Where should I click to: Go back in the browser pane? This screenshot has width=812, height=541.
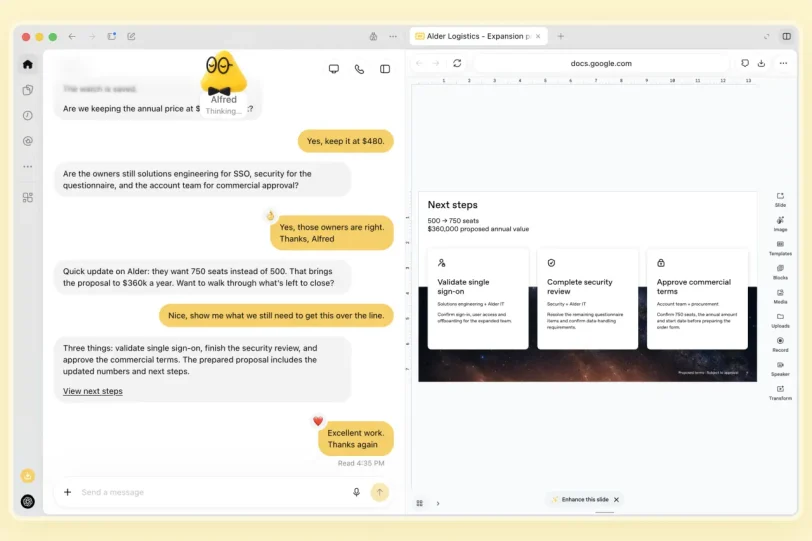coord(419,63)
